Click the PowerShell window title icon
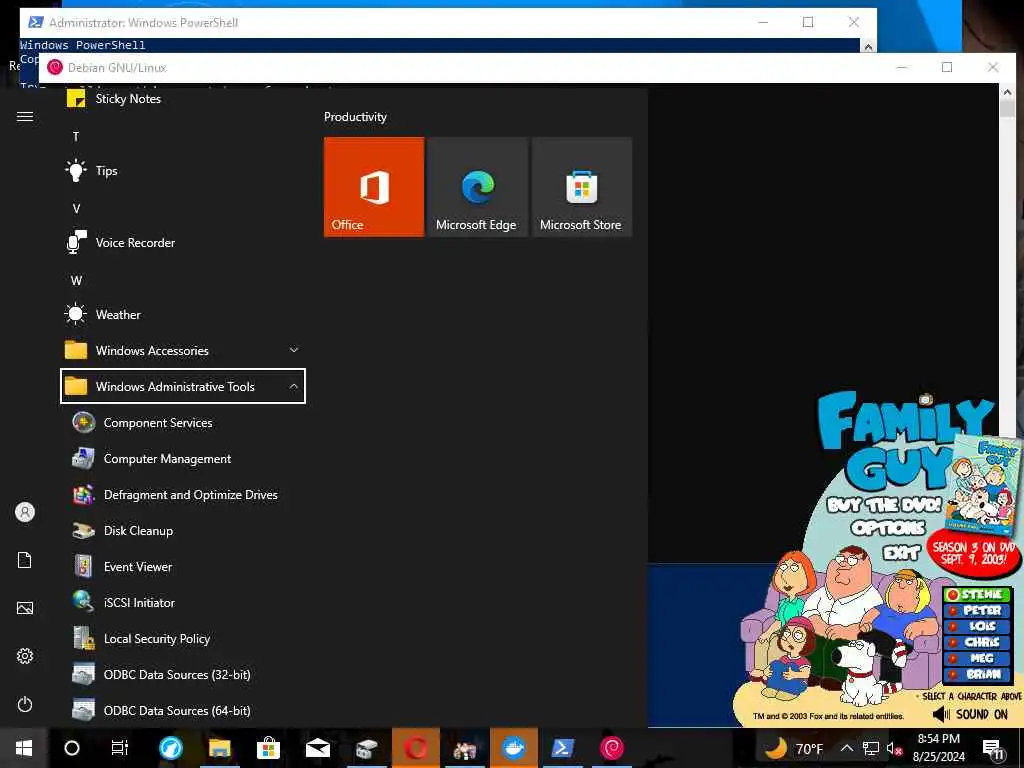Image resolution: width=1024 pixels, height=768 pixels. click(35, 22)
